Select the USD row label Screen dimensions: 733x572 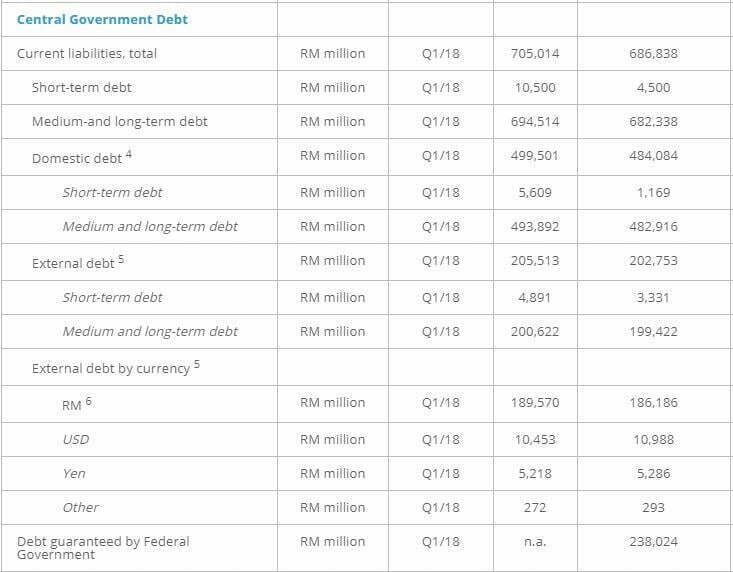[76, 440]
